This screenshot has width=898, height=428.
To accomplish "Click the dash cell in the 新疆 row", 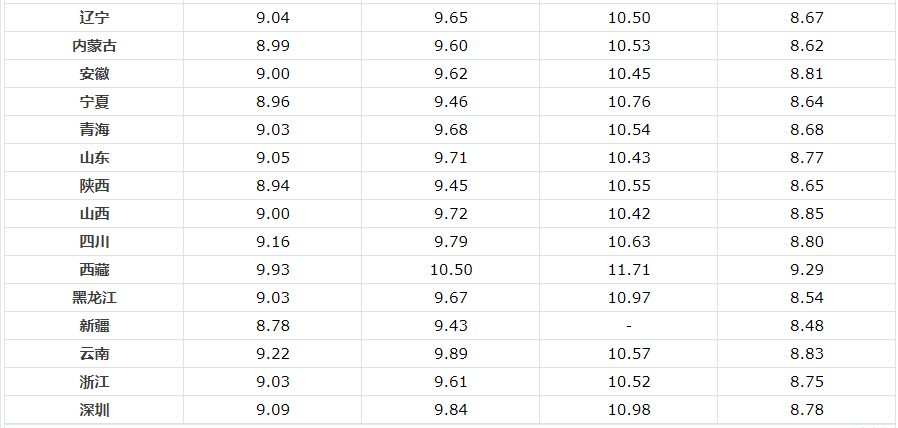I will (x=628, y=326).
